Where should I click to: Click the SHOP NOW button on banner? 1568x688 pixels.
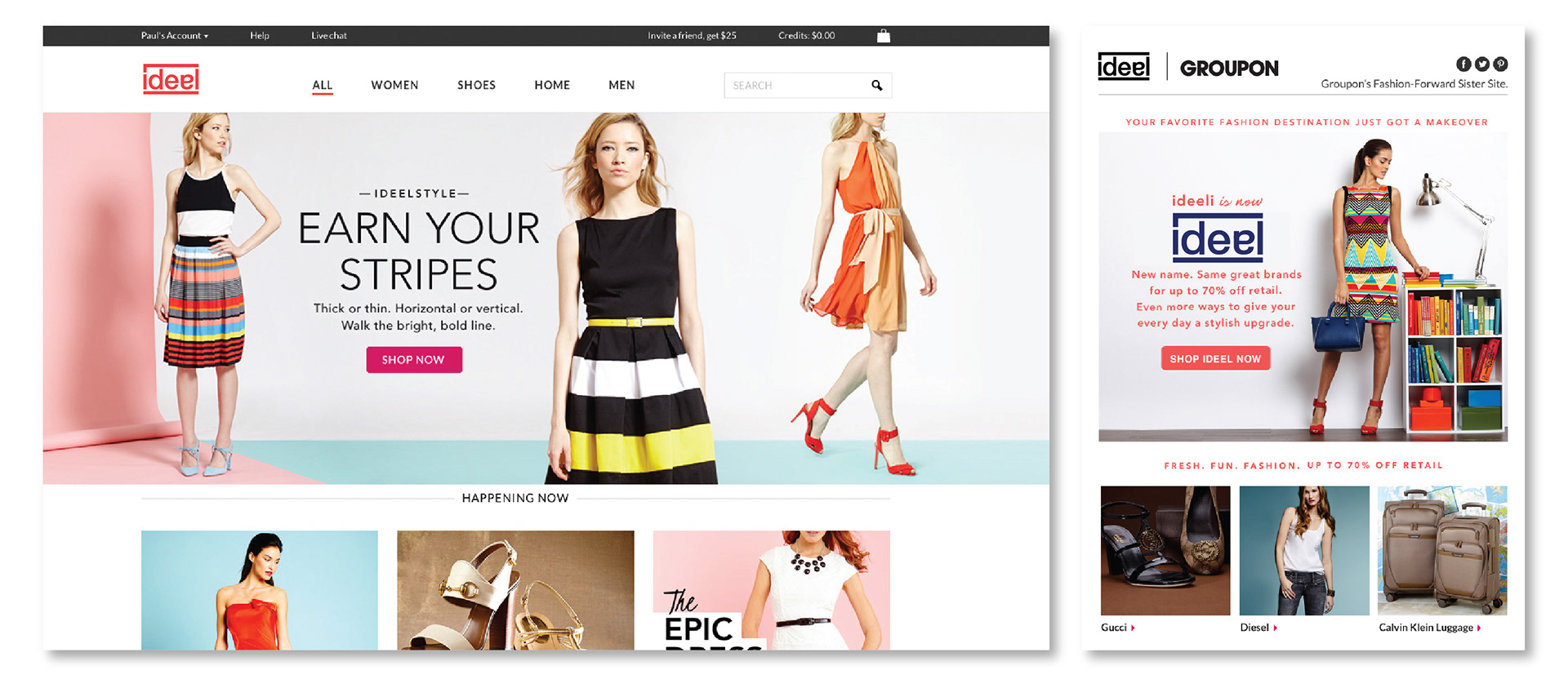[414, 360]
